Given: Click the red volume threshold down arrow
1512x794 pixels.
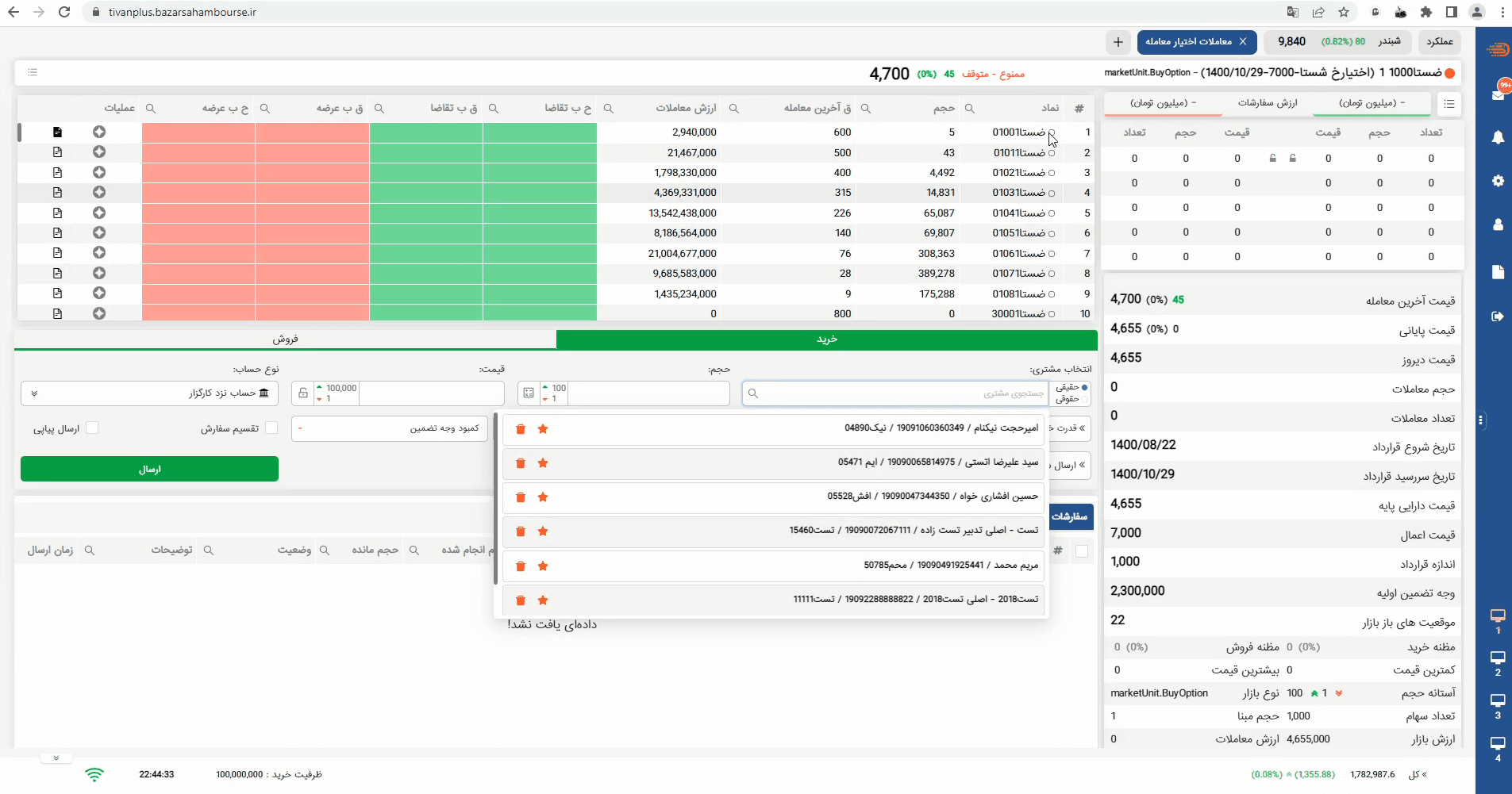Looking at the screenshot, I should (1339, 693).
